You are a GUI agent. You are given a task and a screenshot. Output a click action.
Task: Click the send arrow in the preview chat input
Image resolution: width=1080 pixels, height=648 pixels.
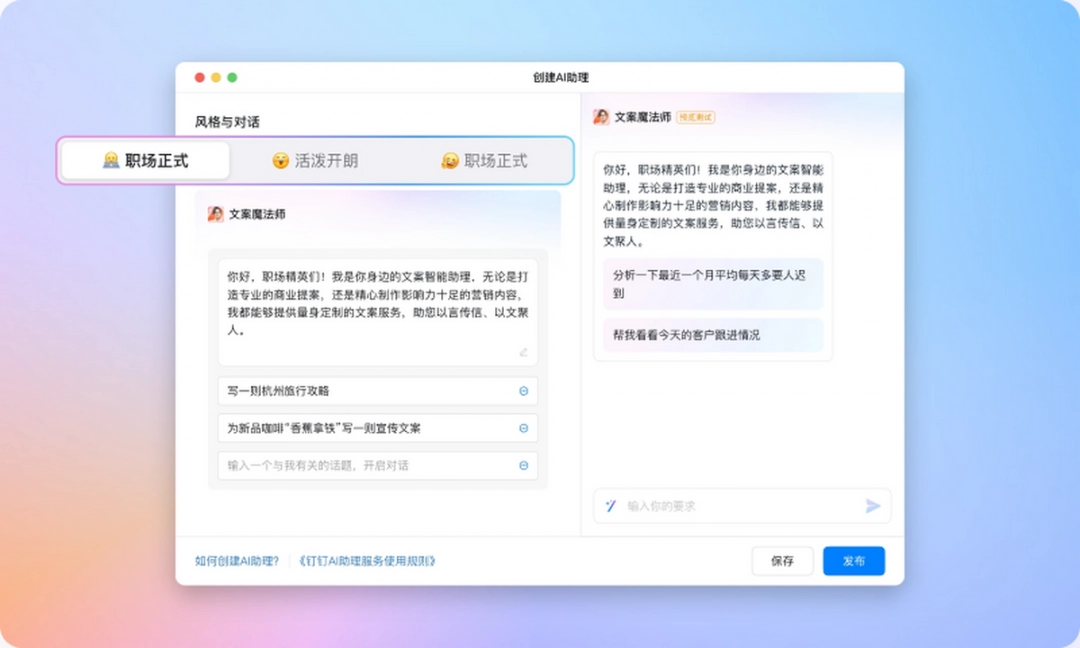click(x=871, y=506)
